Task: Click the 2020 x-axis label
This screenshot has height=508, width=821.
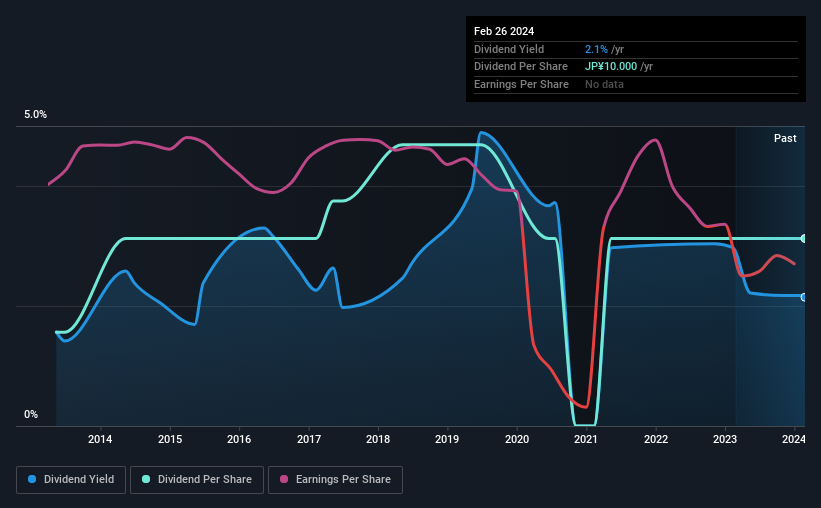Action: 517,439
